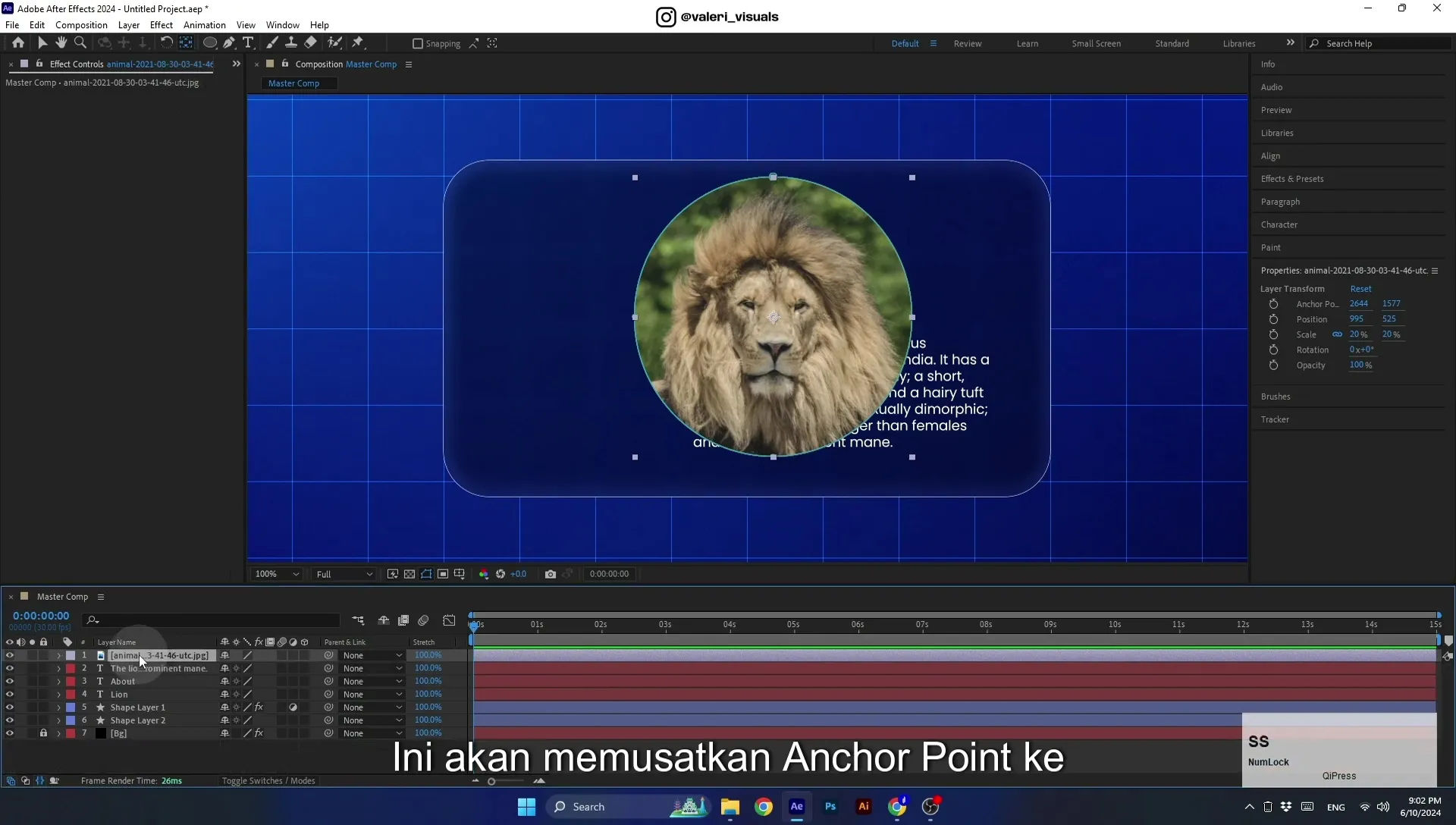1456x825 pixels.
Task: Expand the Bg layer properties
Action: point(58,733)
